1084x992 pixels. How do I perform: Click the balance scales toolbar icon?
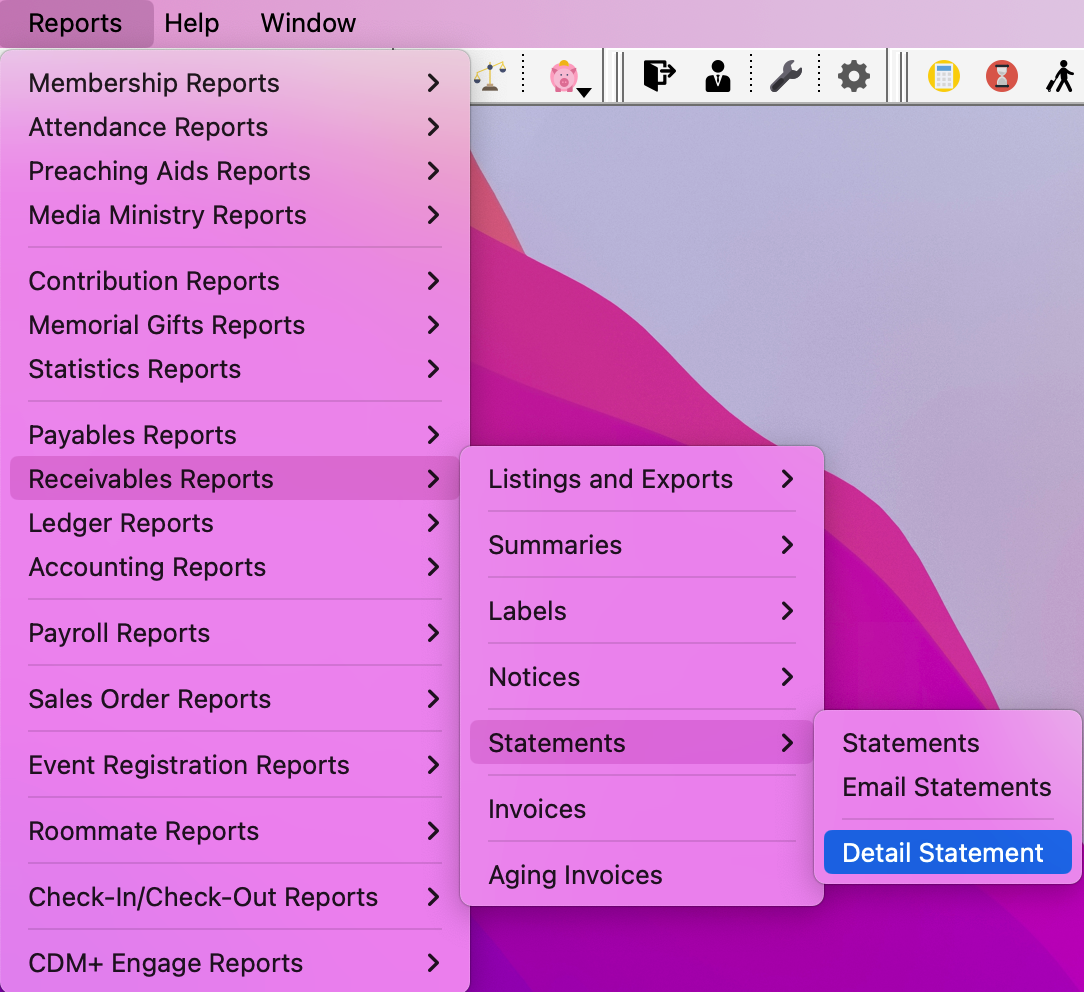(489, 76)
